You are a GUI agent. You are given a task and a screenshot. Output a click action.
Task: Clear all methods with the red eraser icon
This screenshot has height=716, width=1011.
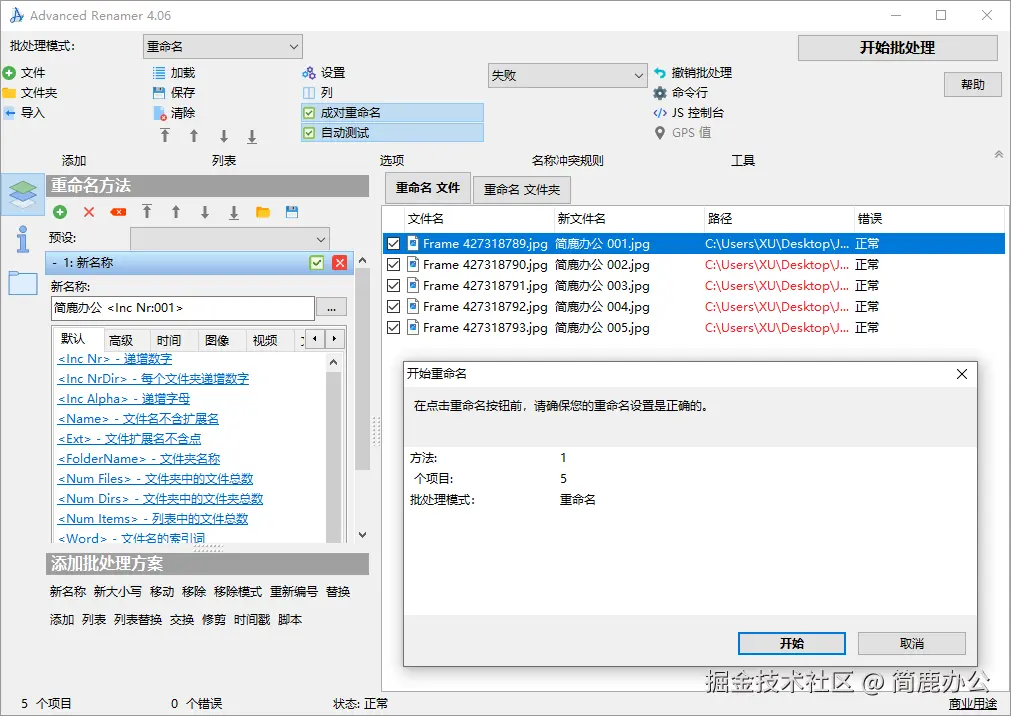pyautogui.click(x=118, y=212)
